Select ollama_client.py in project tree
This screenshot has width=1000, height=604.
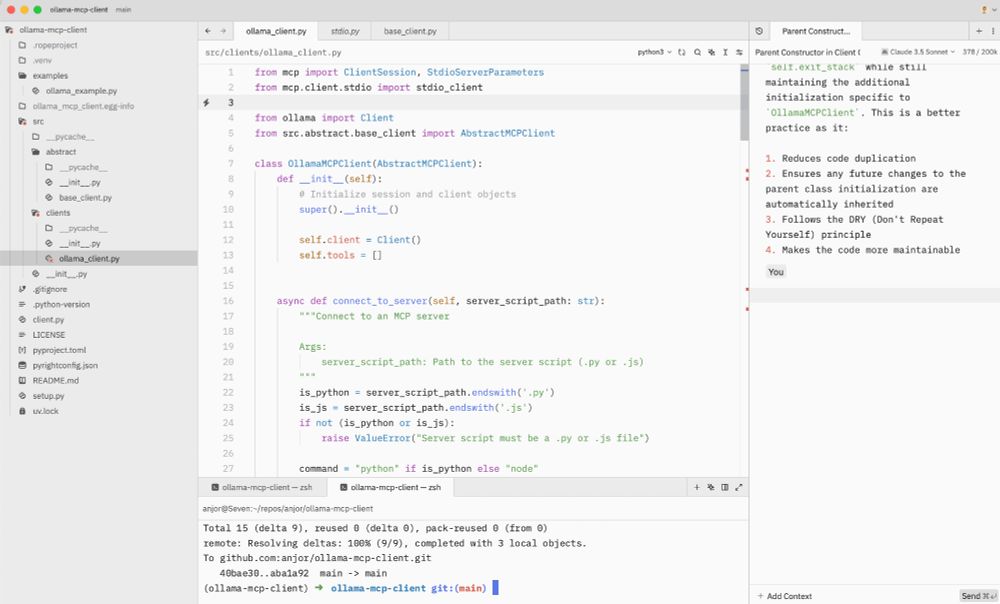tap(89, 259)
